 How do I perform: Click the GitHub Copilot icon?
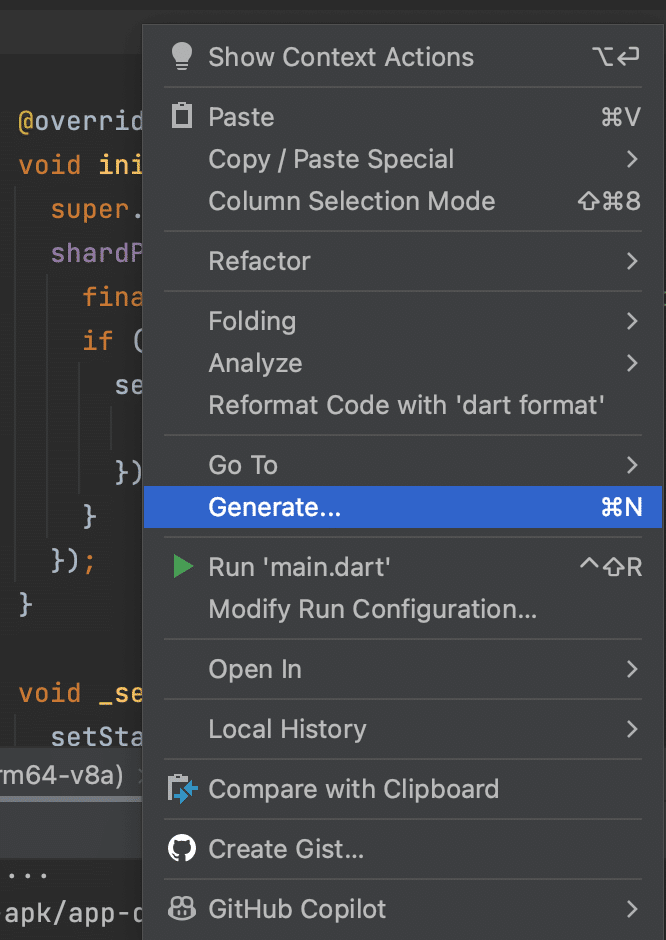pos(182,909)
